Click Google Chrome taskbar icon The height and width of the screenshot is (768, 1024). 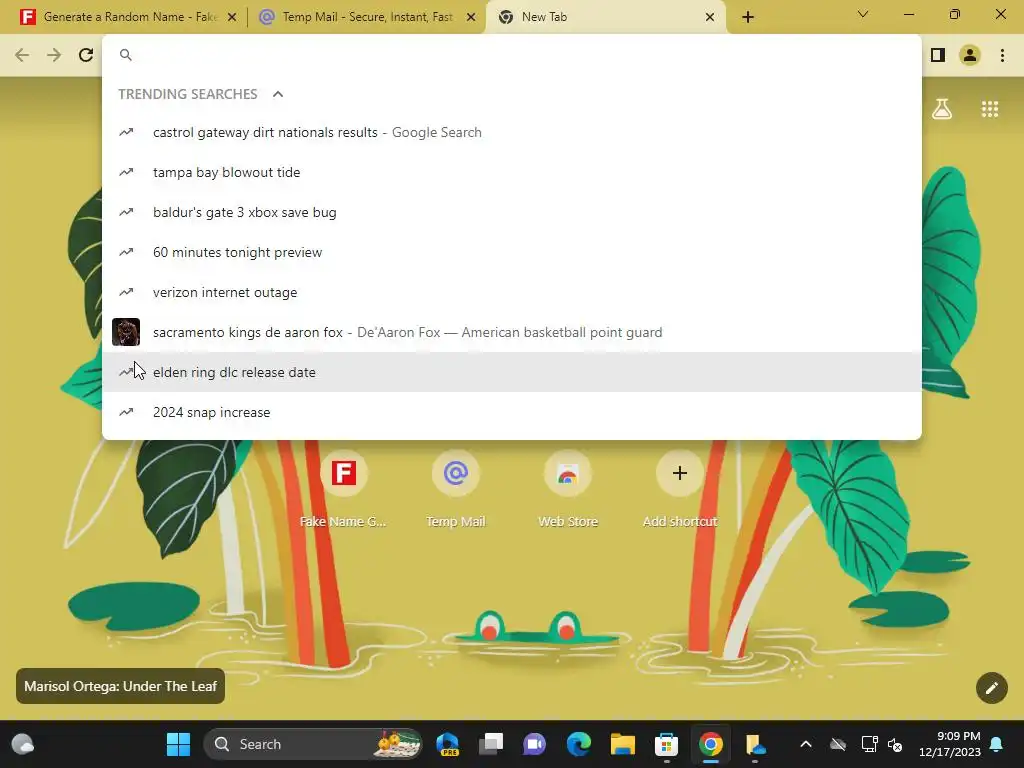(711, 744)
